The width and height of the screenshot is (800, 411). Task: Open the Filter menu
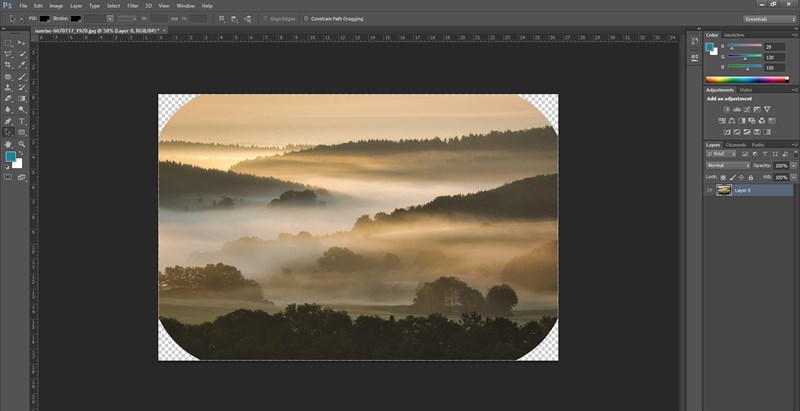tap(132, 5)
